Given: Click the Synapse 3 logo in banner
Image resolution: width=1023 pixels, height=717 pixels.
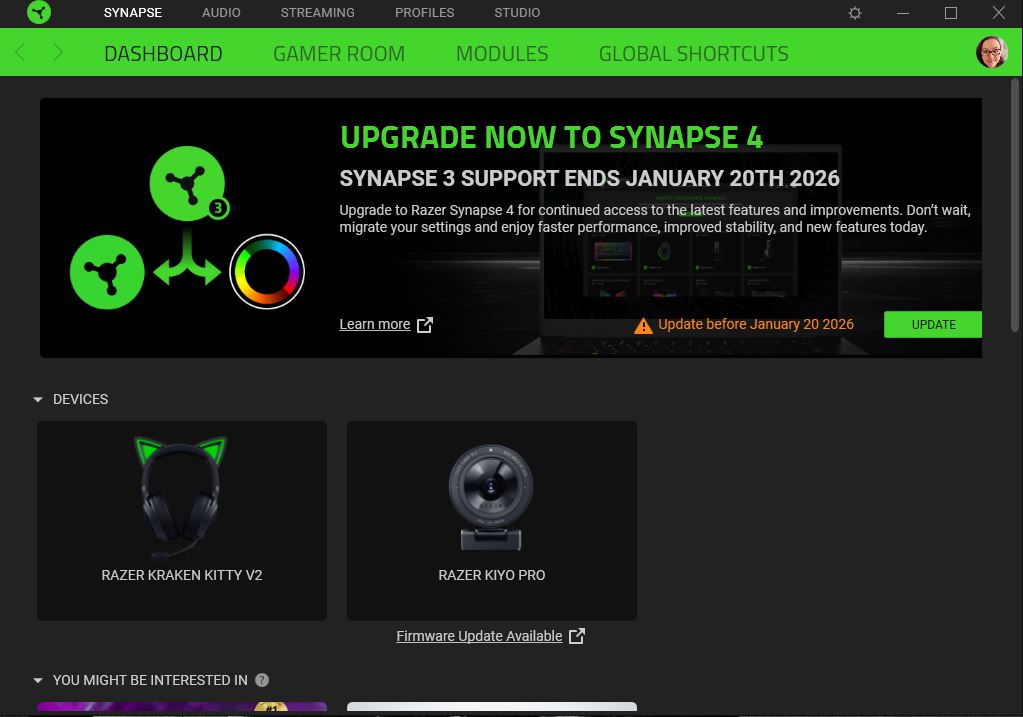Looking at the screenshot, I should (188, 183).
